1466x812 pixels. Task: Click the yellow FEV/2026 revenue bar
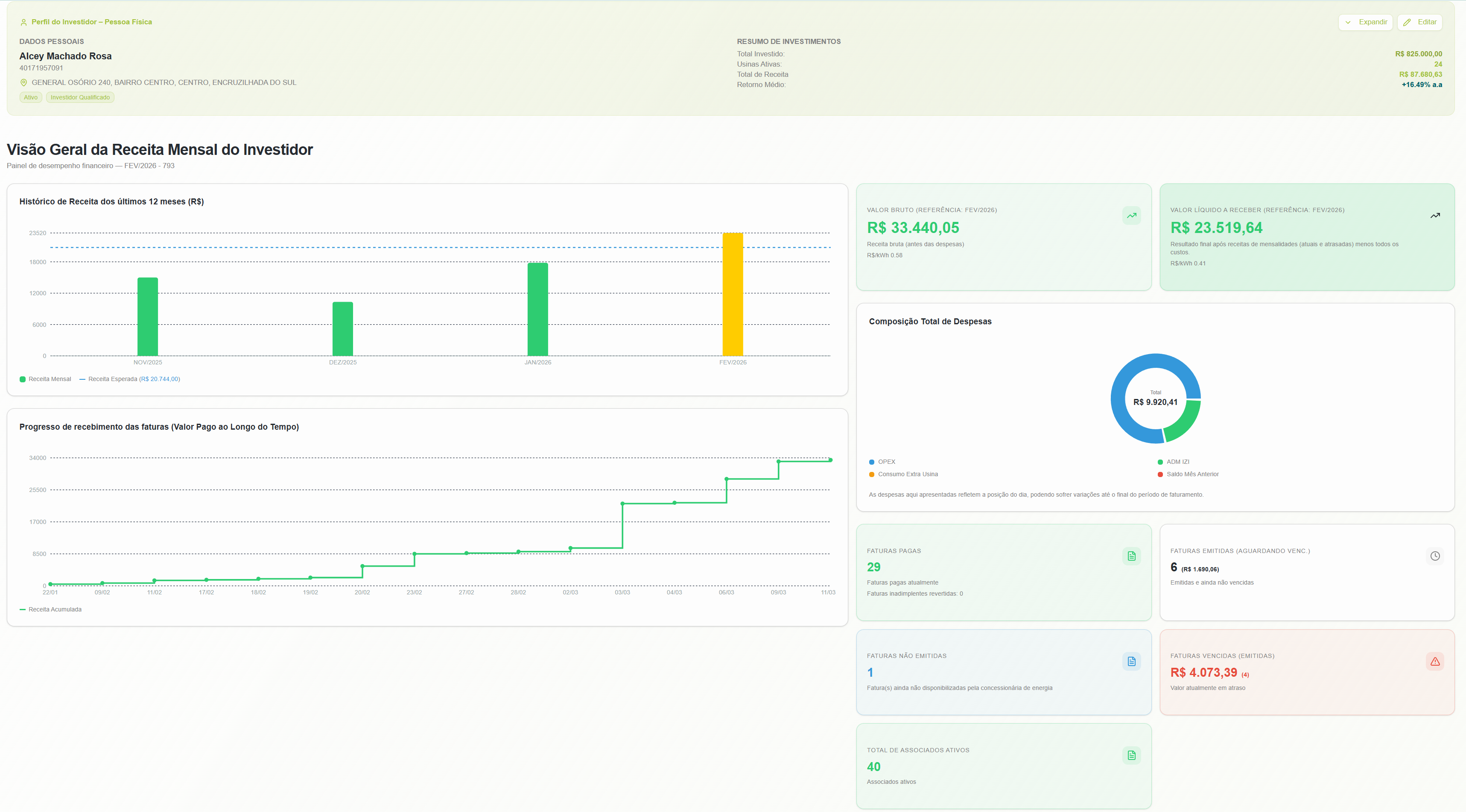tap(733, 294)
